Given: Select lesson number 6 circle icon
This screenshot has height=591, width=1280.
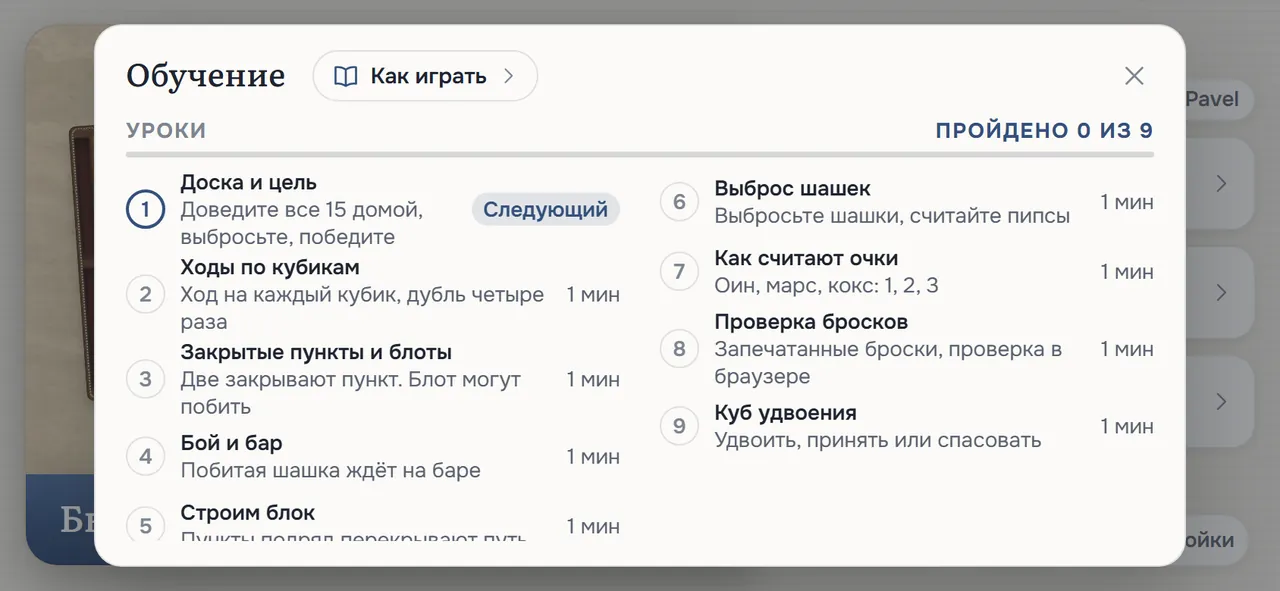Looking at the screenshot, I should [679, 202].
